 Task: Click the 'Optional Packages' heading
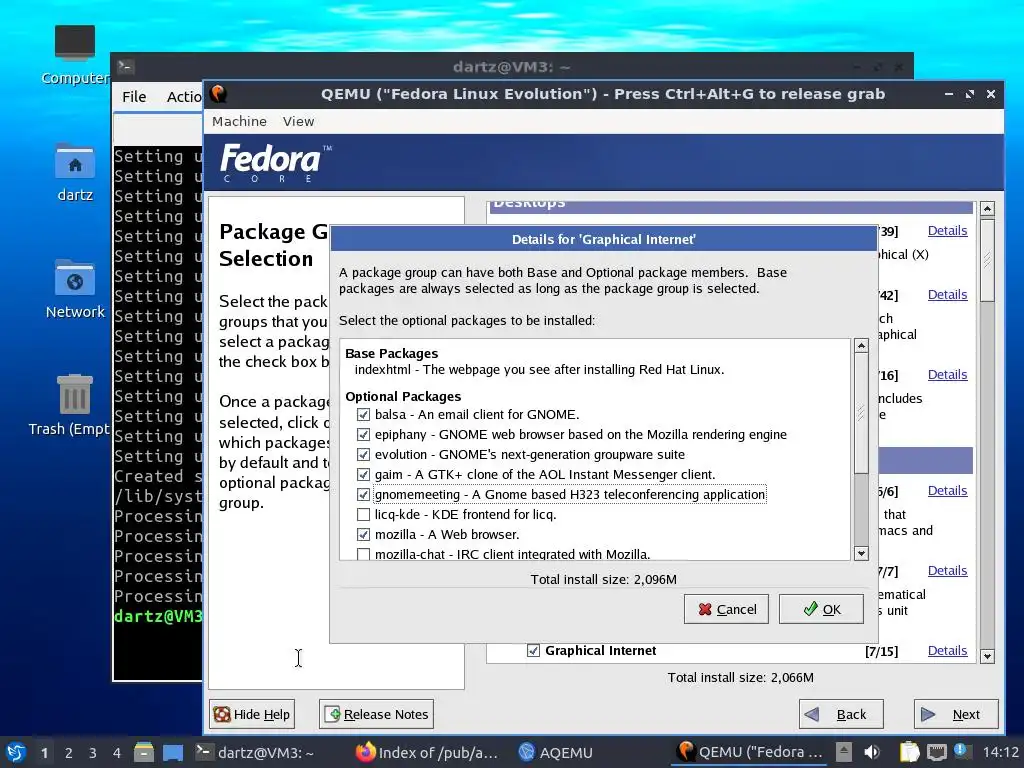point(403,396)
